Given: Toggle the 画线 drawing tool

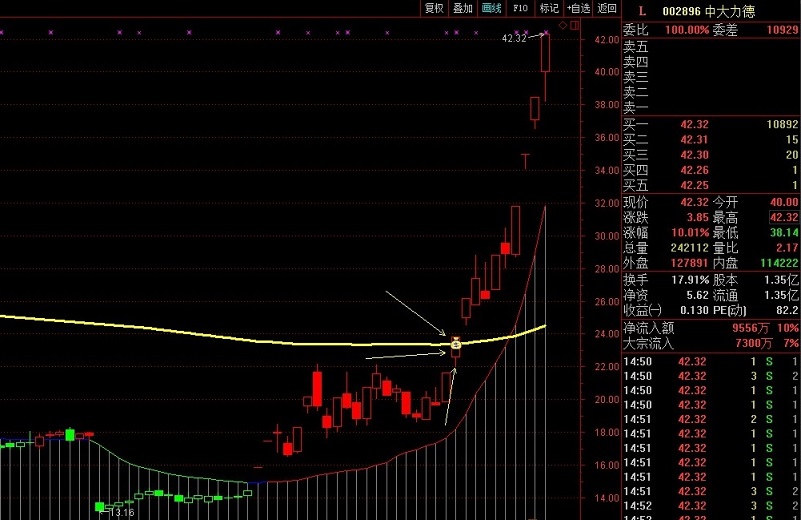Looking at the screenshot, I should [491, 8].
